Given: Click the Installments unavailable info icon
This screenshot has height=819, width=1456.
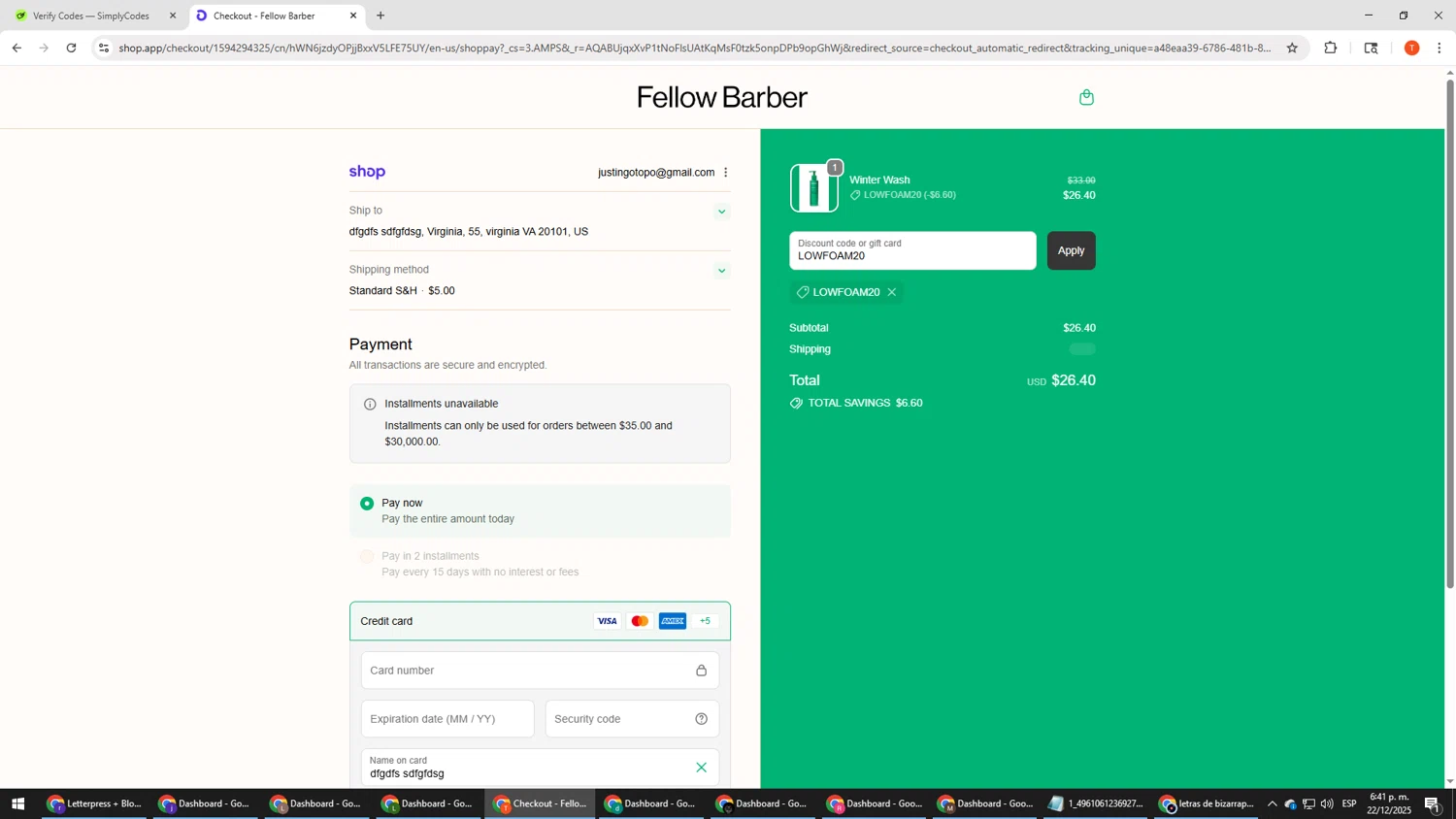Looking at the screenshot, I should (370, 404).
